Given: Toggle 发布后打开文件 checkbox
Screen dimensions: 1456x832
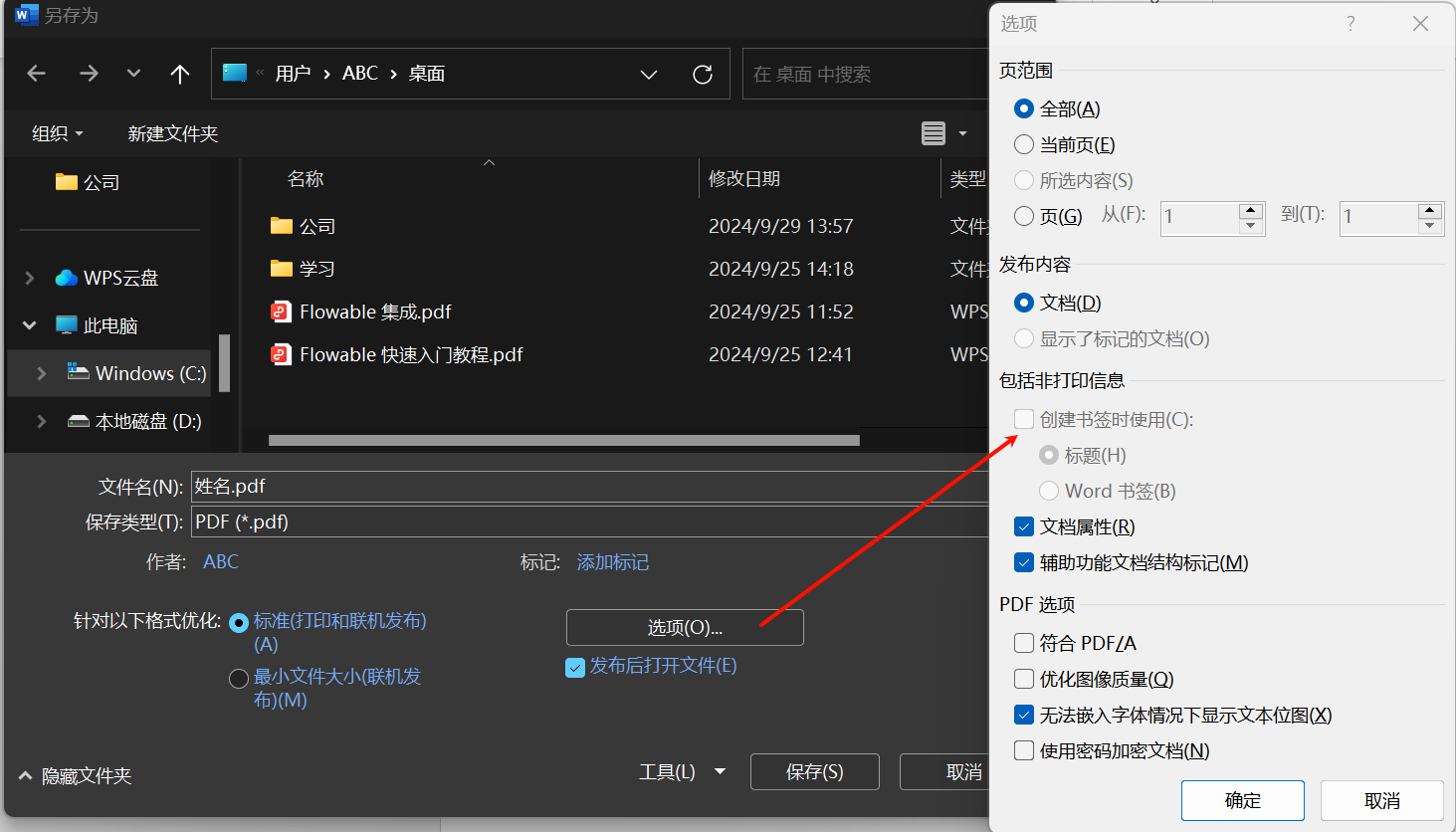Looking at the screenshot, I should click(x=575, y=667).
